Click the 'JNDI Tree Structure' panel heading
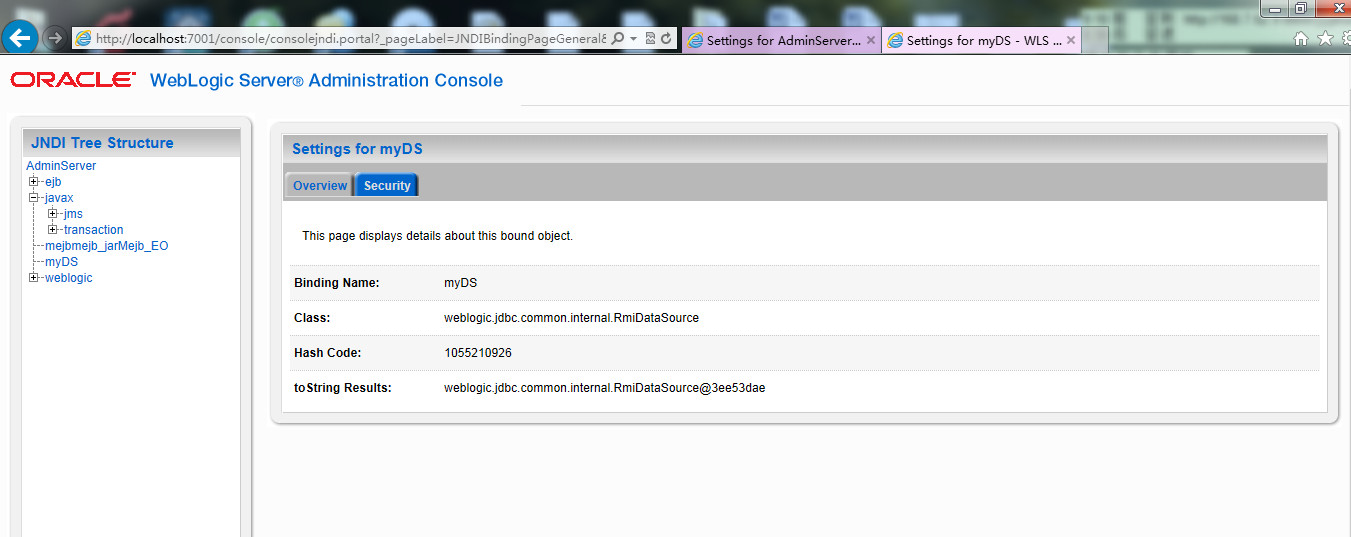 [102, 143]
